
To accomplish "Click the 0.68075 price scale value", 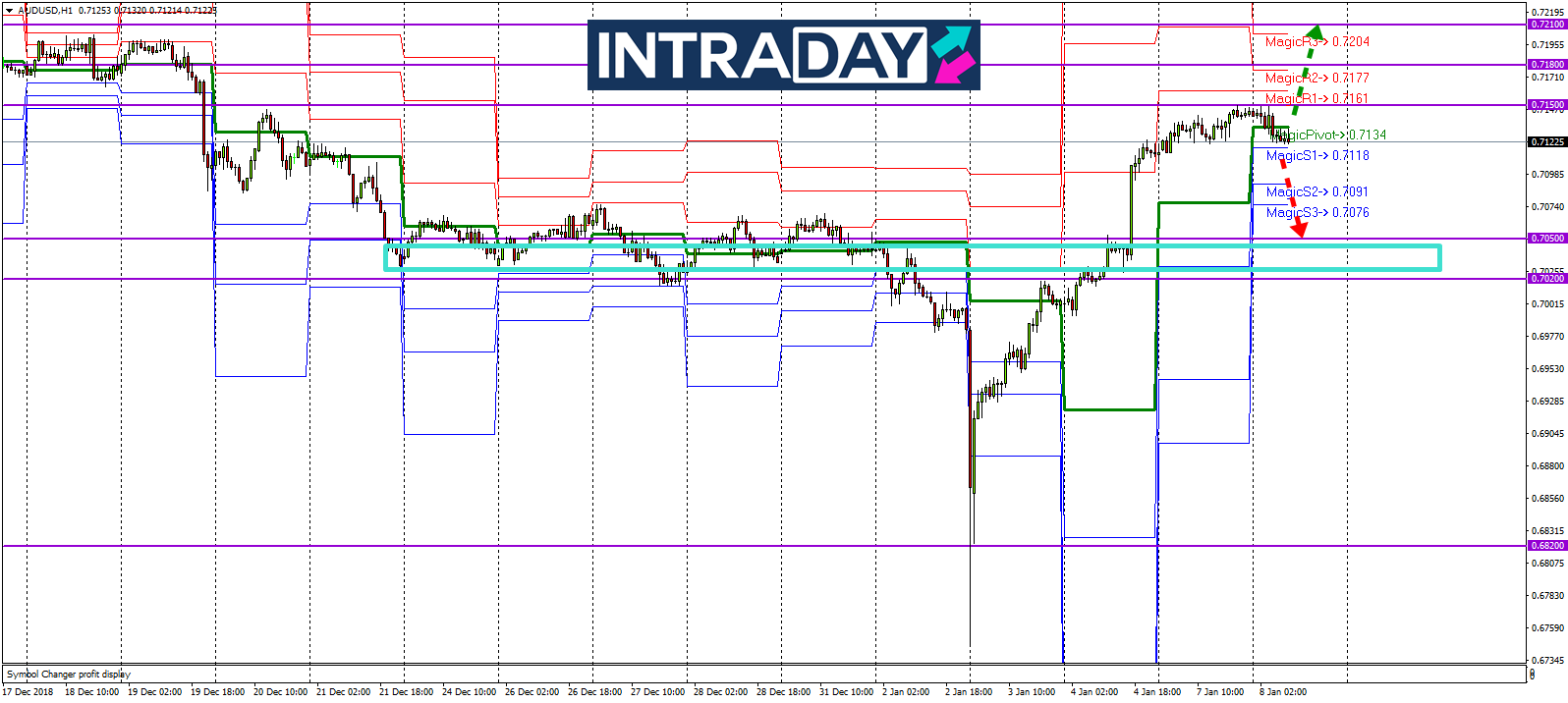I will click(1547, 564).
